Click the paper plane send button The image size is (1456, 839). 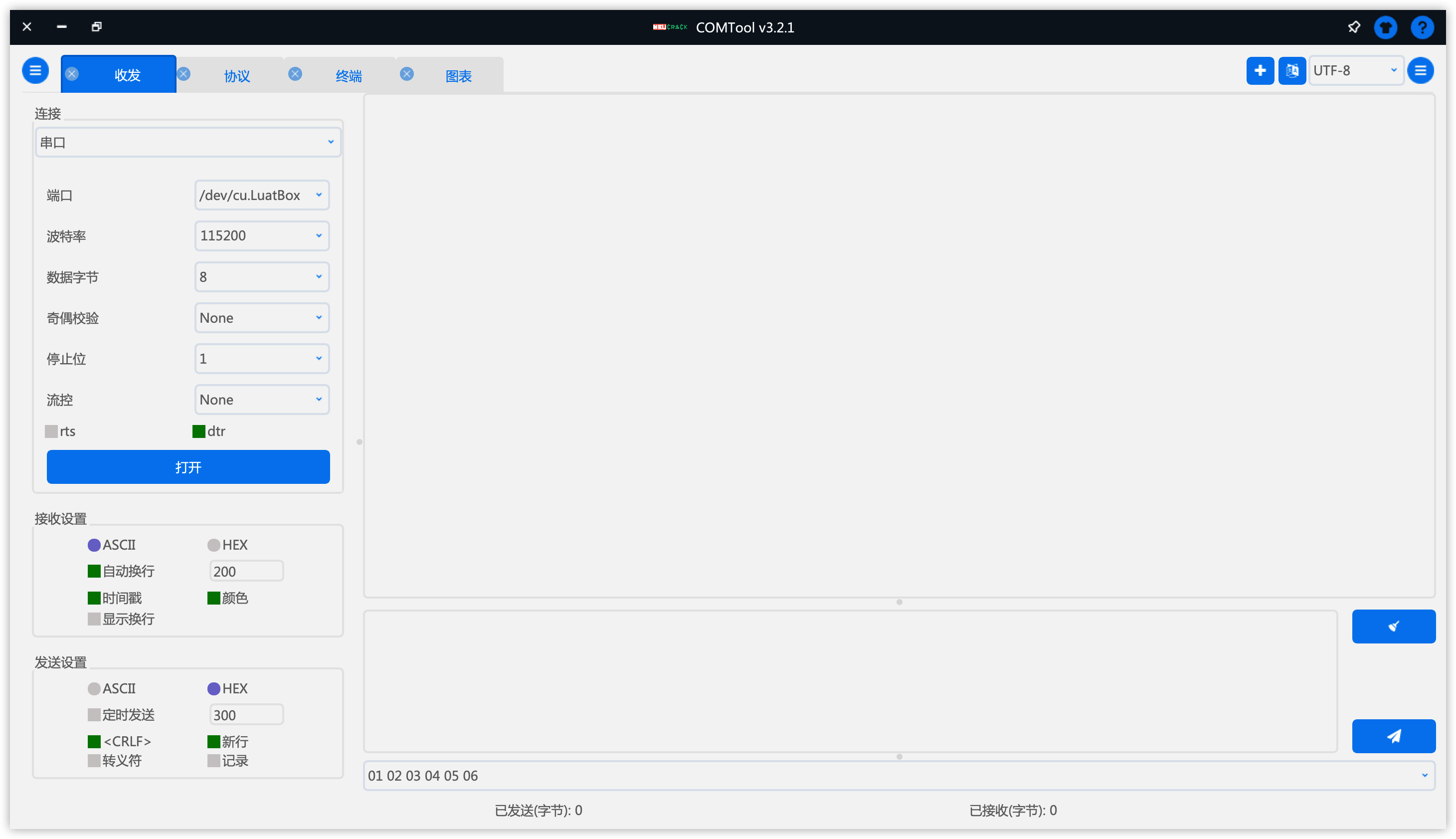tap(1393, 736)
